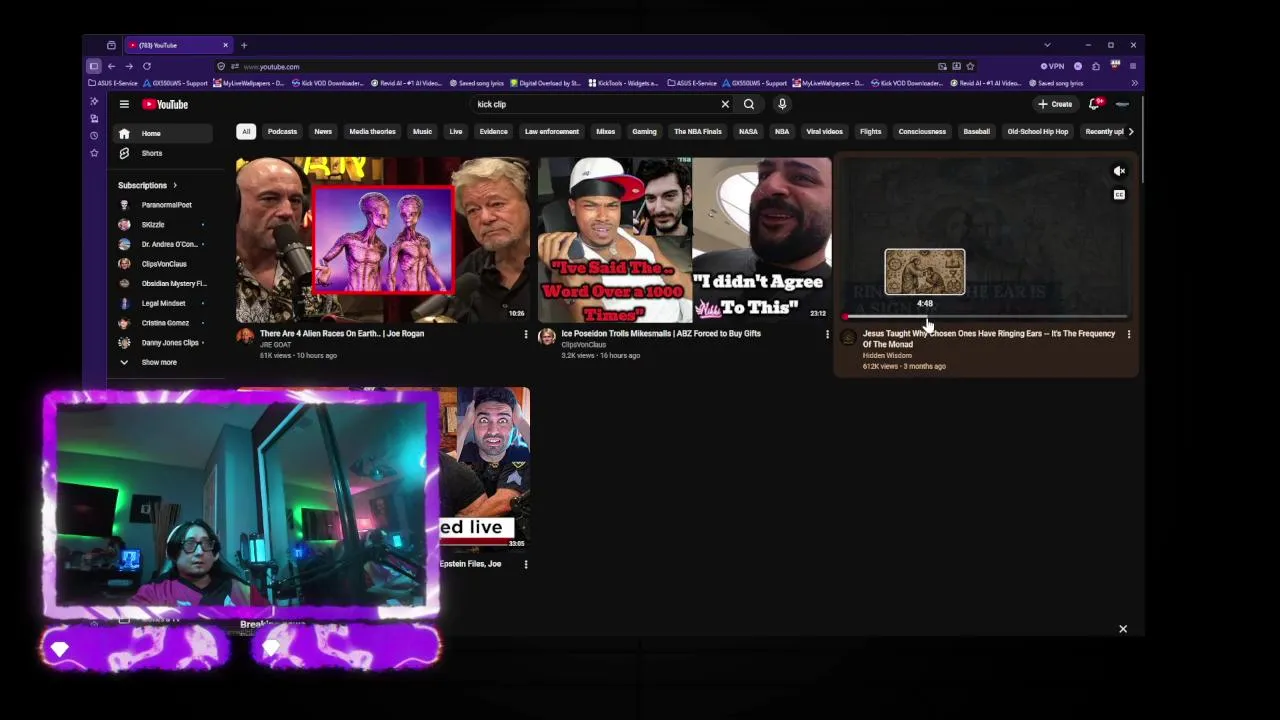Start voice search with microphone

[782, 104]
